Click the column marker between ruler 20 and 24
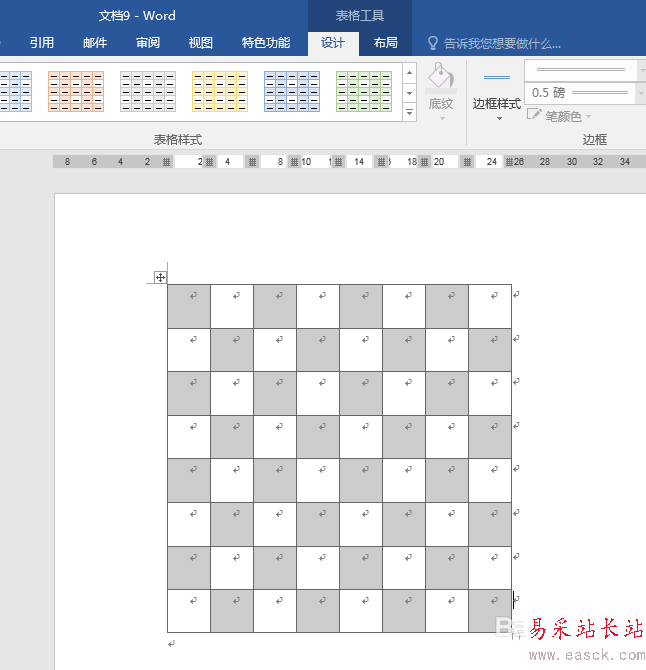646x670 pixels. coord(467,162)
